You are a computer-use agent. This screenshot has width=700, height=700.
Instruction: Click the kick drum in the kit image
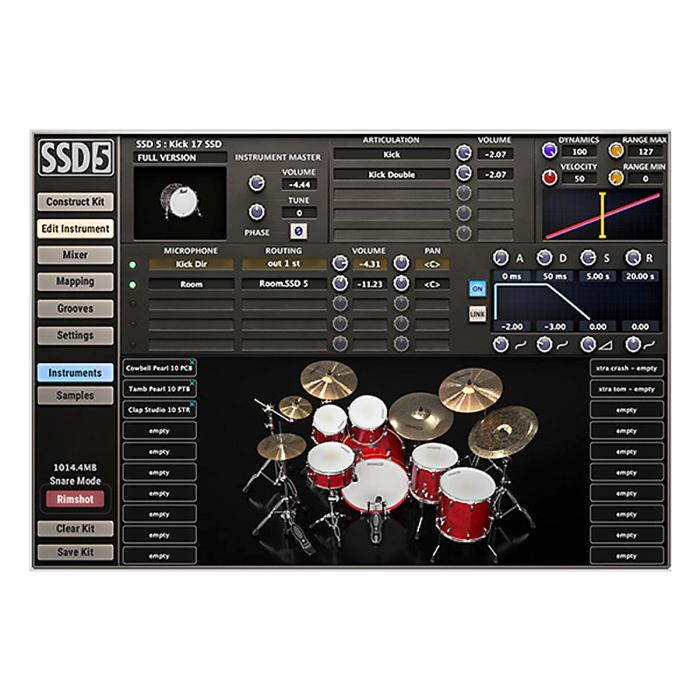pos(376,484)
